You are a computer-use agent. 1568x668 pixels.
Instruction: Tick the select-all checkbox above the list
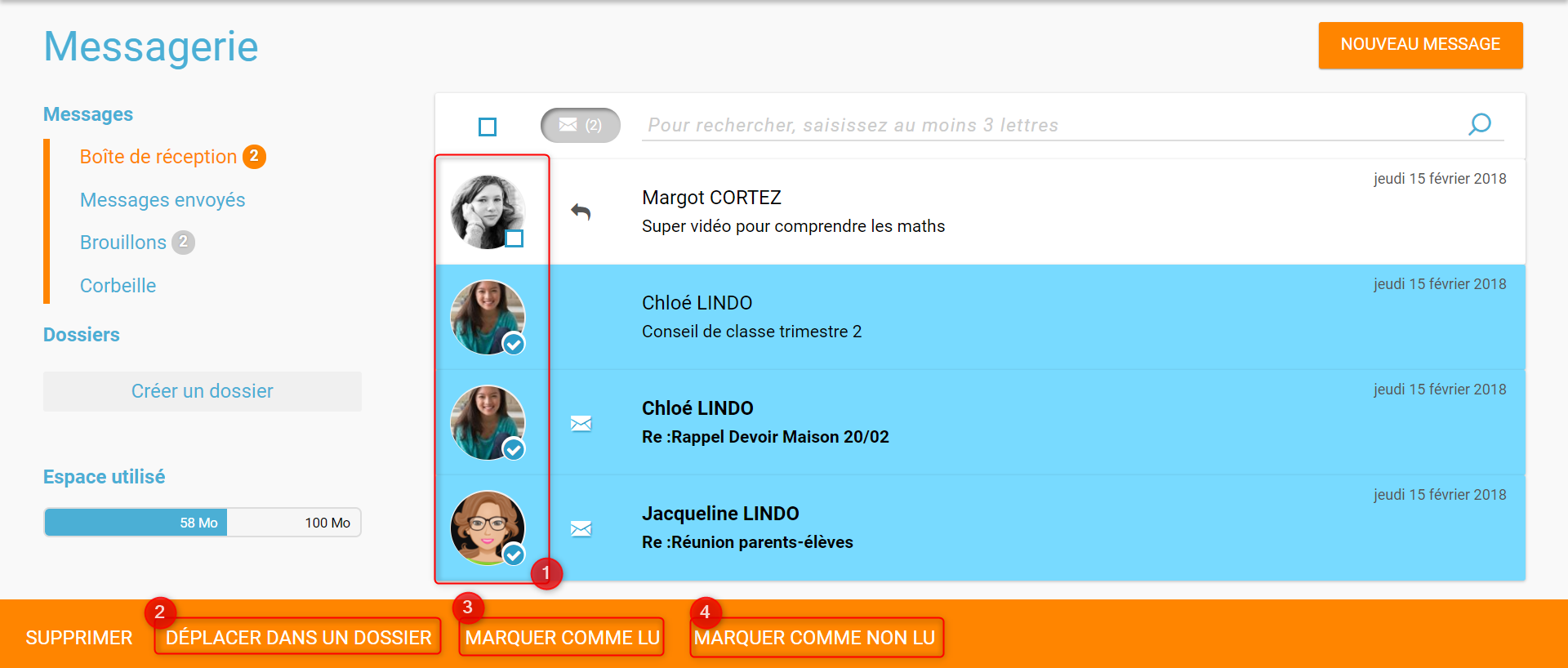488,127
